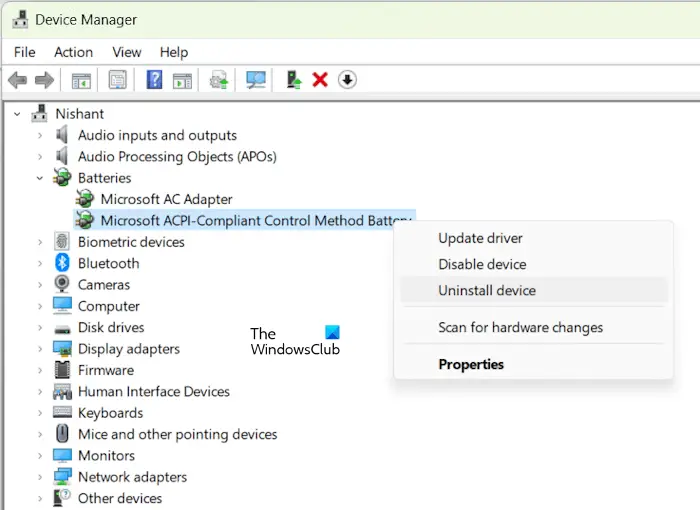
Task: Select the Disk drives label
Action: point(111,327)
